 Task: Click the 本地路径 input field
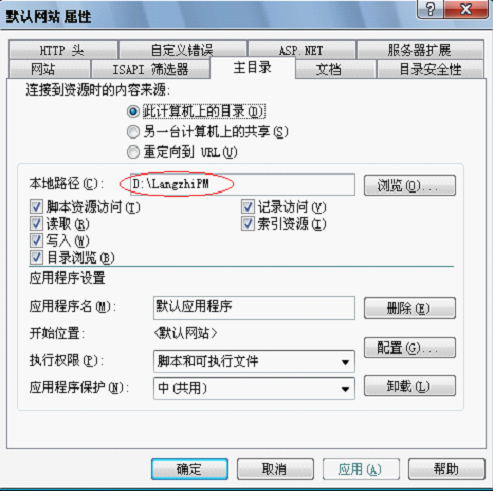point(242,184)
